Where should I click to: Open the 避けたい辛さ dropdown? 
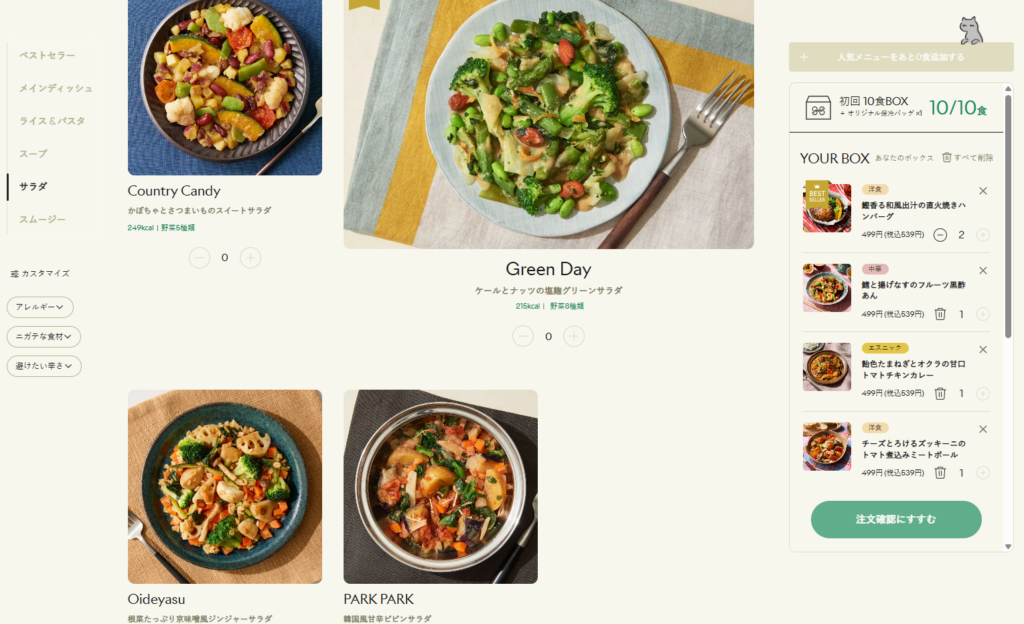coord(44,366)
